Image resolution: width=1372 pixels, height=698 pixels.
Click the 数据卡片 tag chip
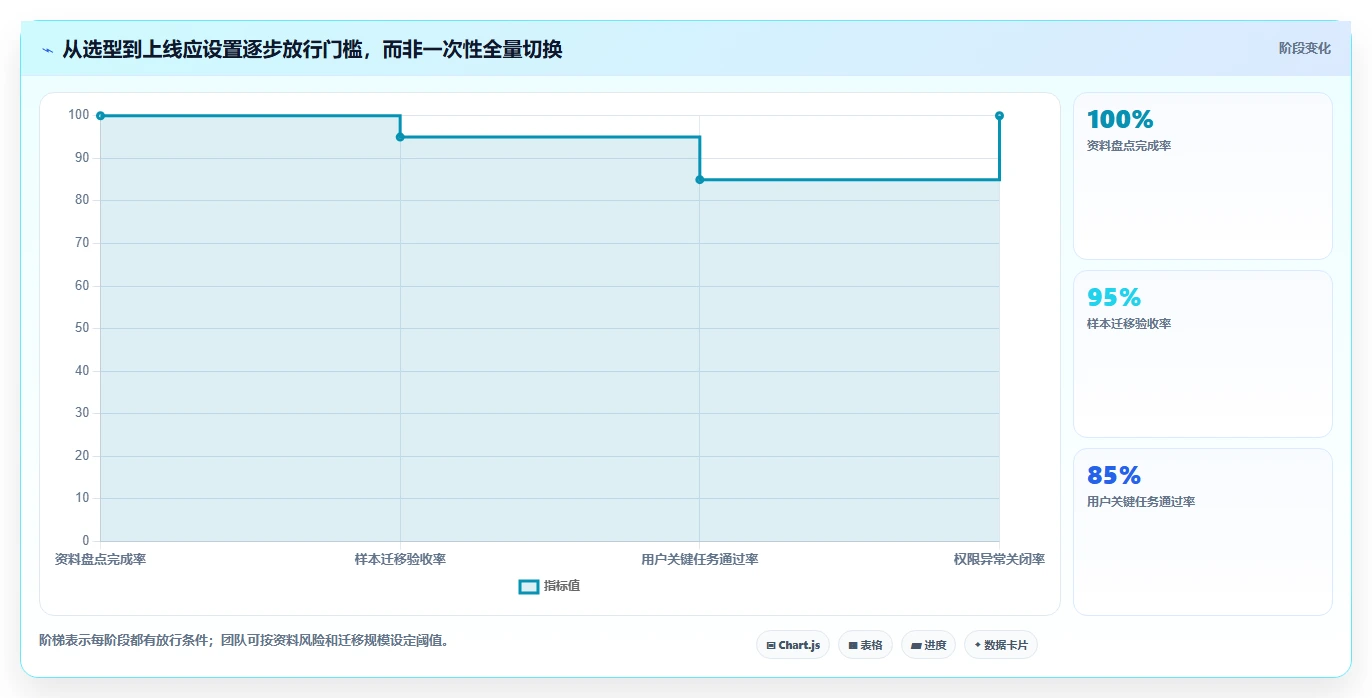[1000, 645]
